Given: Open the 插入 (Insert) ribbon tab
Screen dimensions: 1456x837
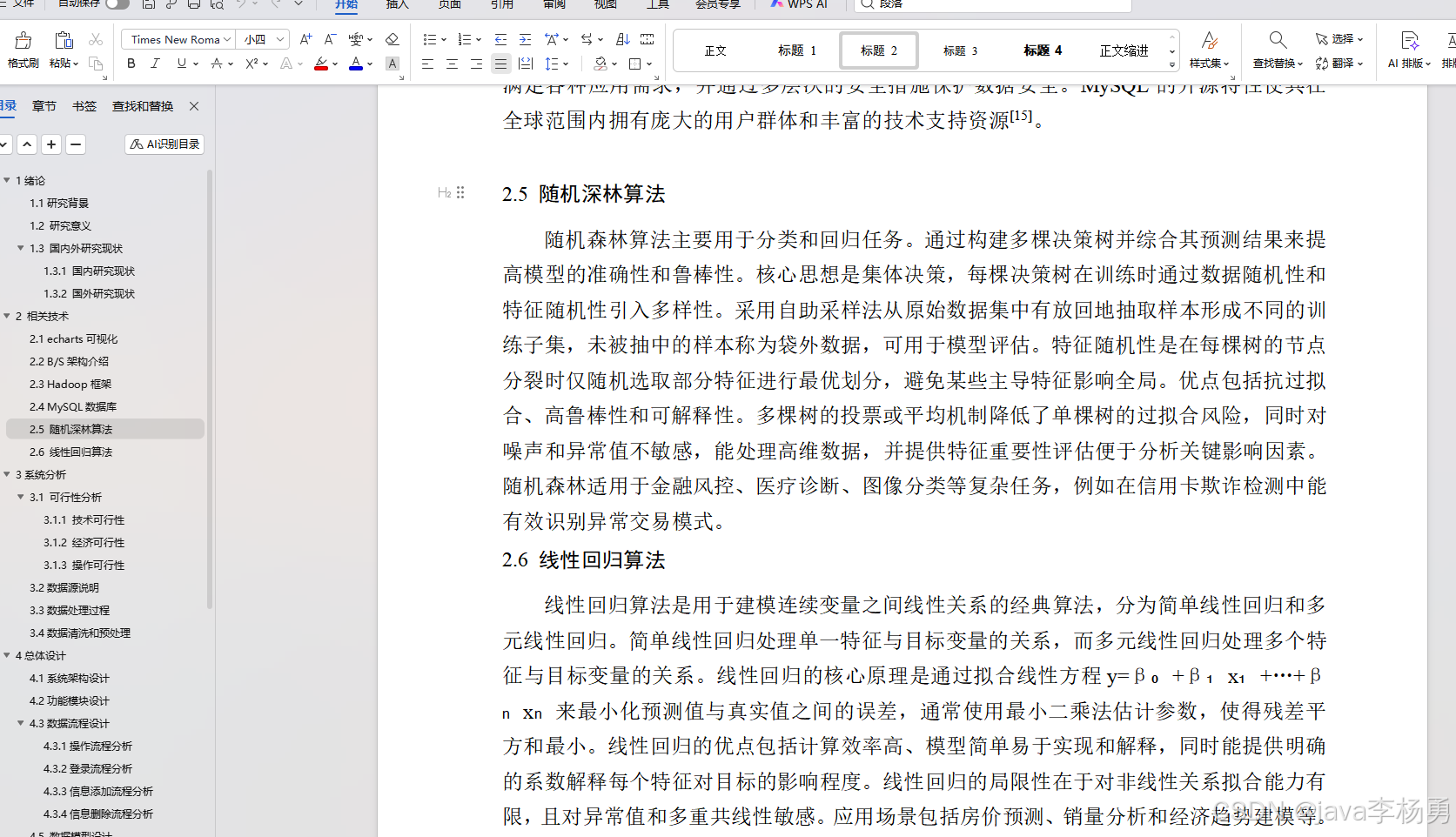Looking at the screenshot, I should (397, 4).
